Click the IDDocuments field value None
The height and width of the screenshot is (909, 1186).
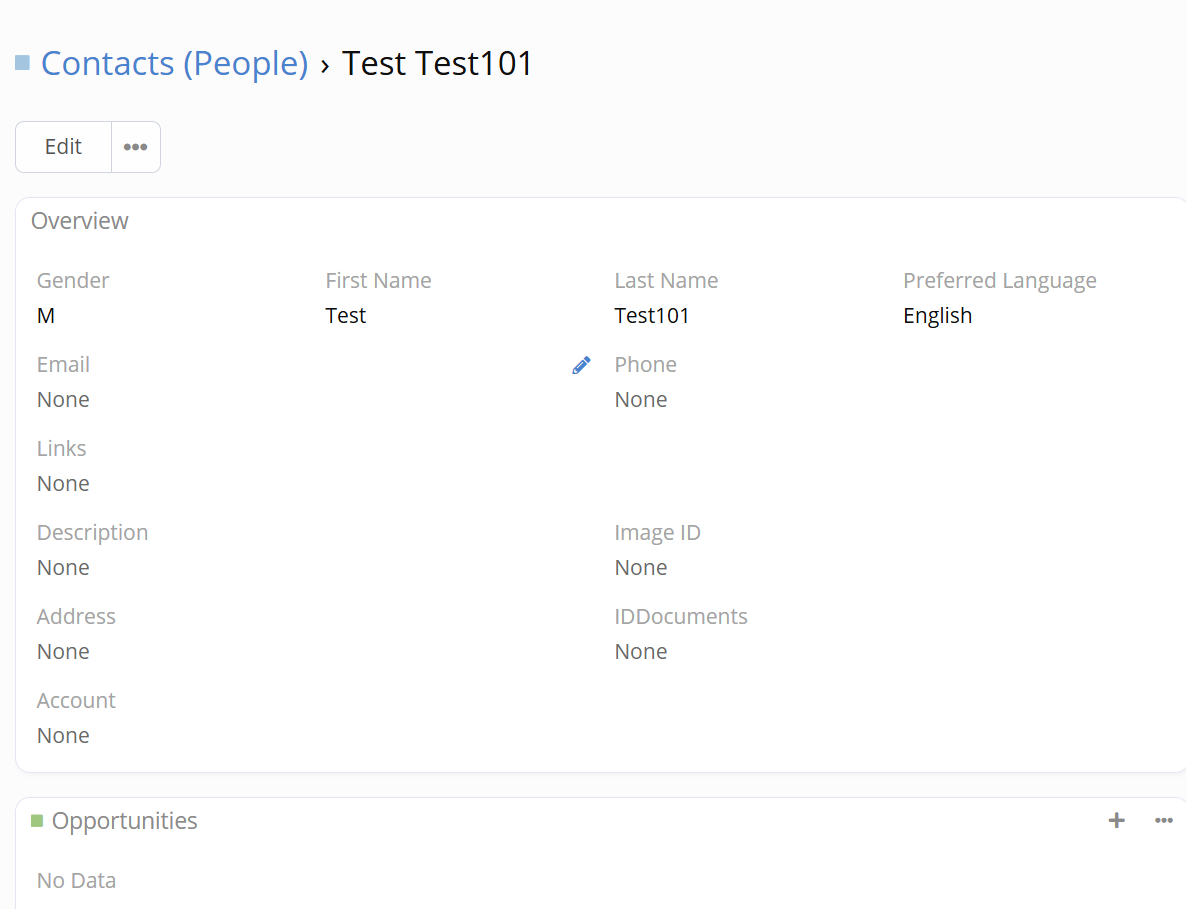point(641,652)
